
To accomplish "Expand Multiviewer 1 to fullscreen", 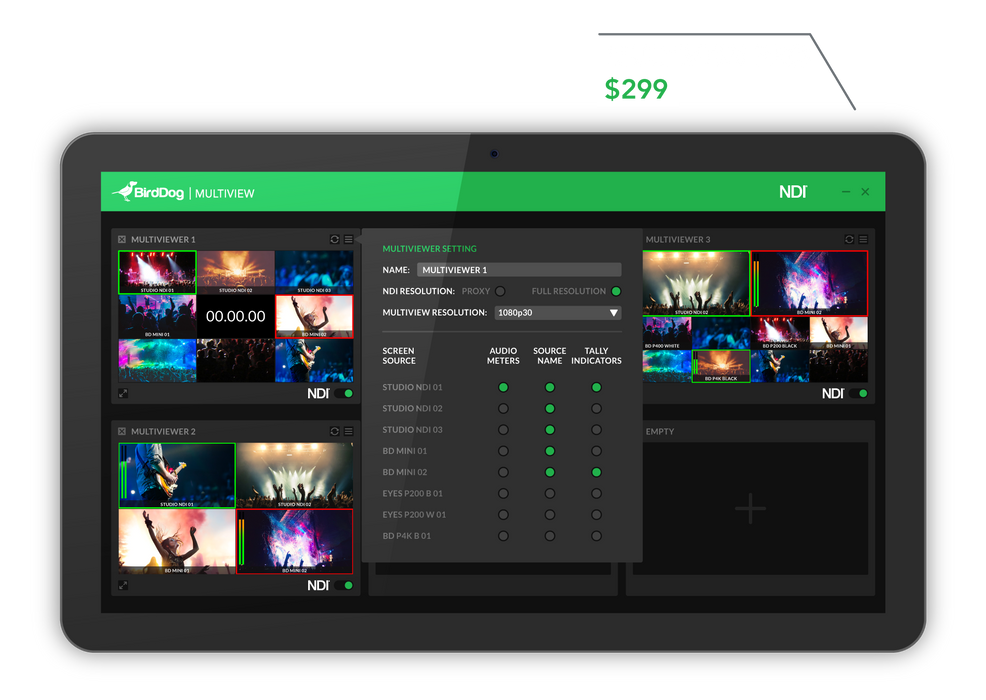I will [123, 393].
